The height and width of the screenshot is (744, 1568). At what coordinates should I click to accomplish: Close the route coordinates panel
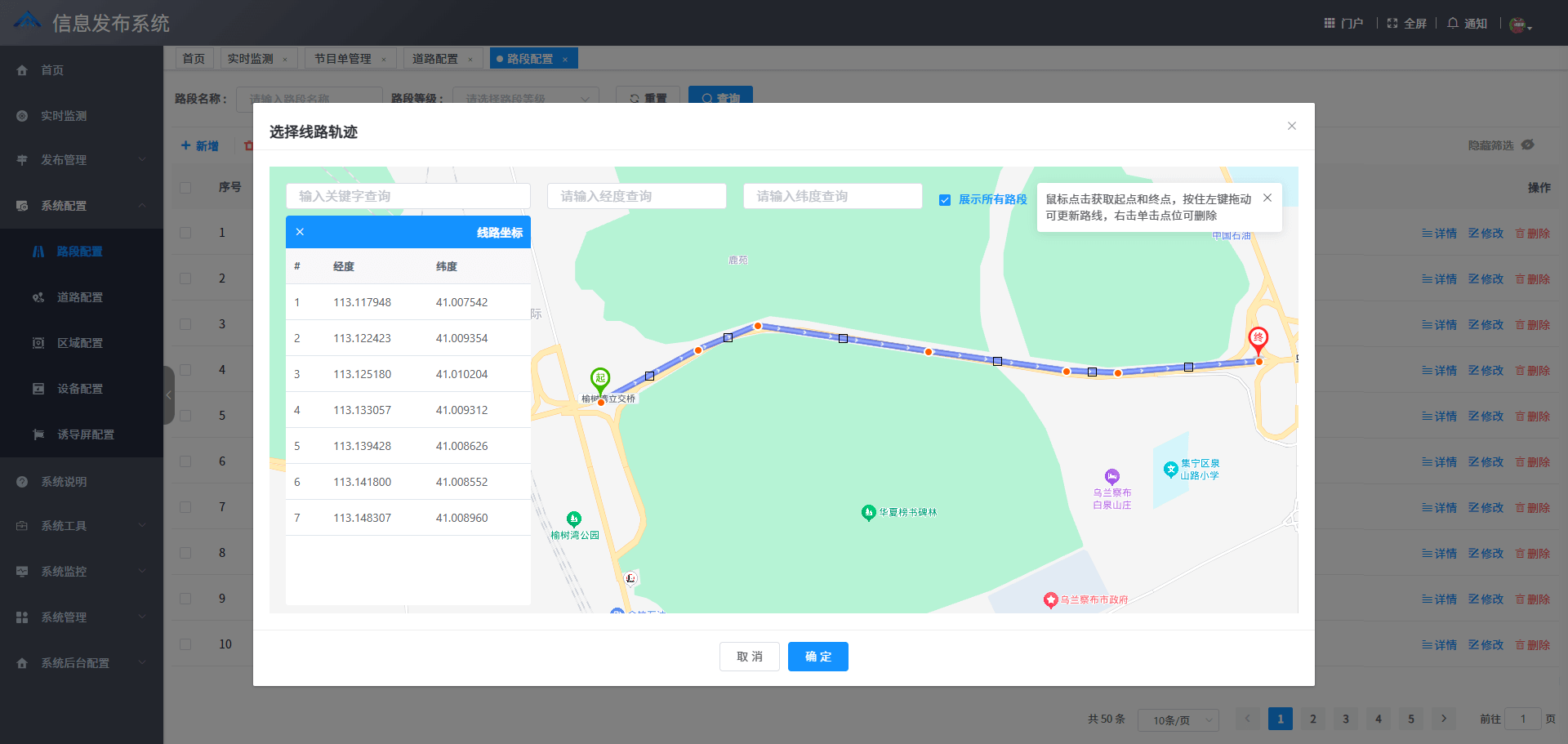(300, 232)
